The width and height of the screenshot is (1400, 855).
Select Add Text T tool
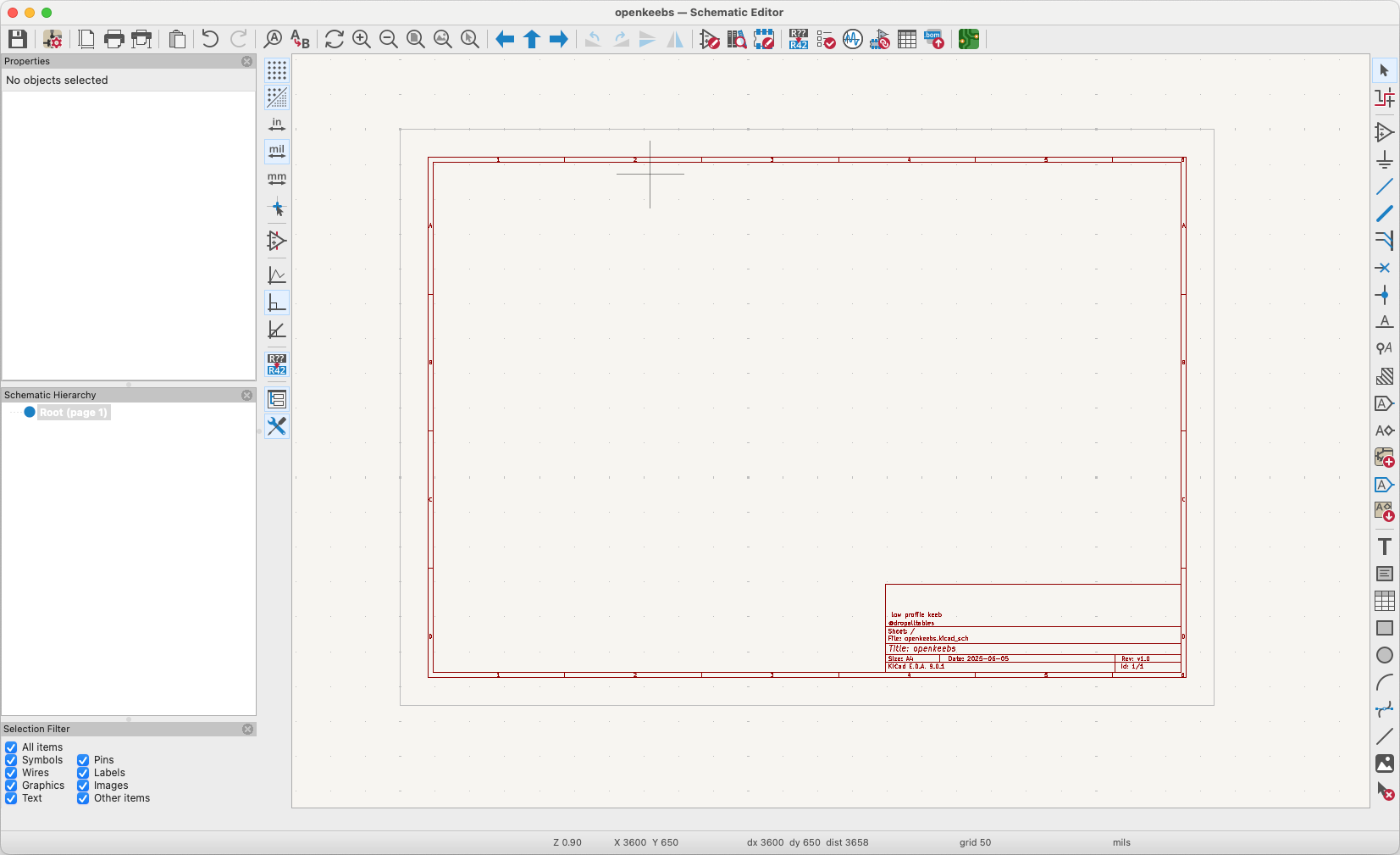1385,547
